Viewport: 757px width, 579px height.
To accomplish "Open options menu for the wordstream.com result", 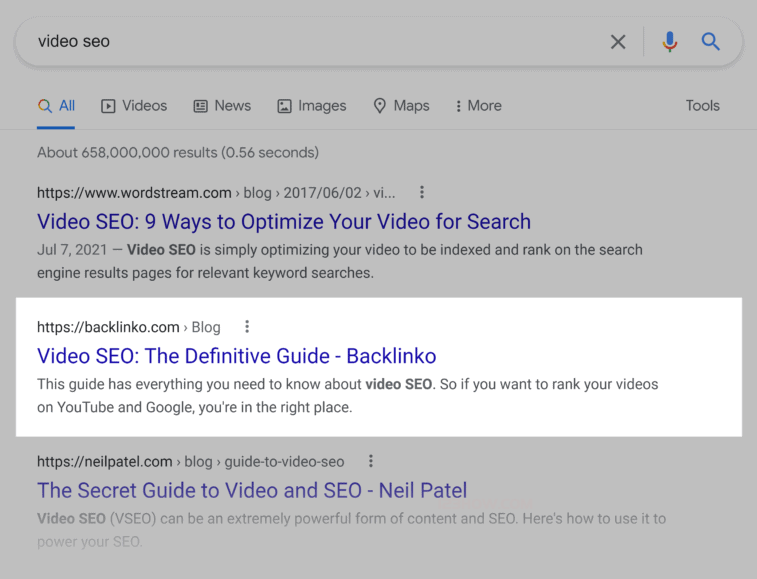I will click(x=422, y=192).
